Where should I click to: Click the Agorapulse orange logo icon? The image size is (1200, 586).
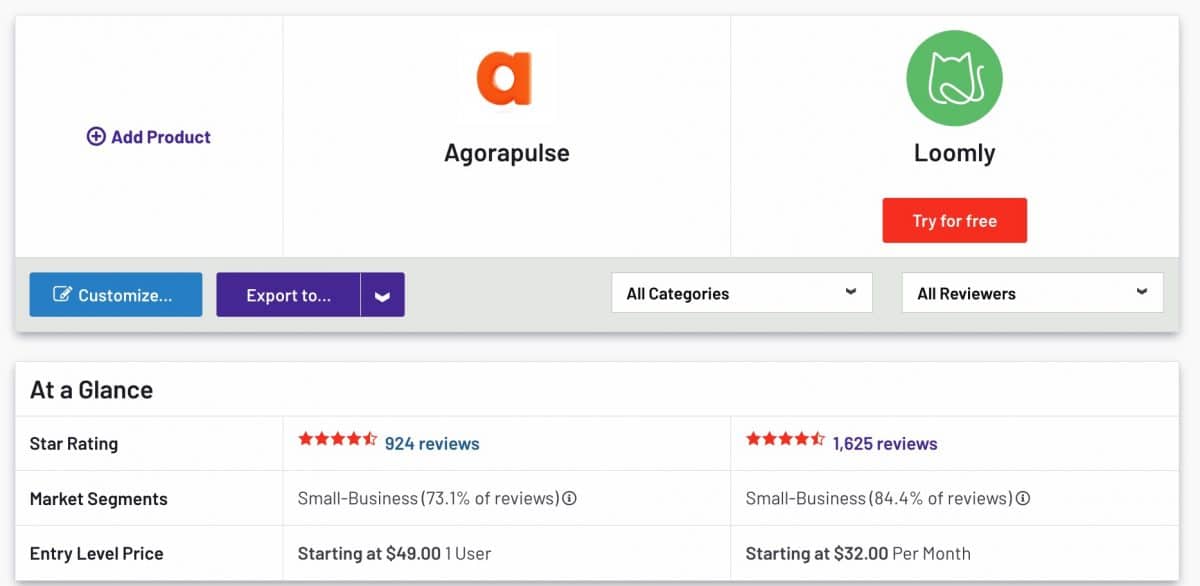click(x=504, y=79)
